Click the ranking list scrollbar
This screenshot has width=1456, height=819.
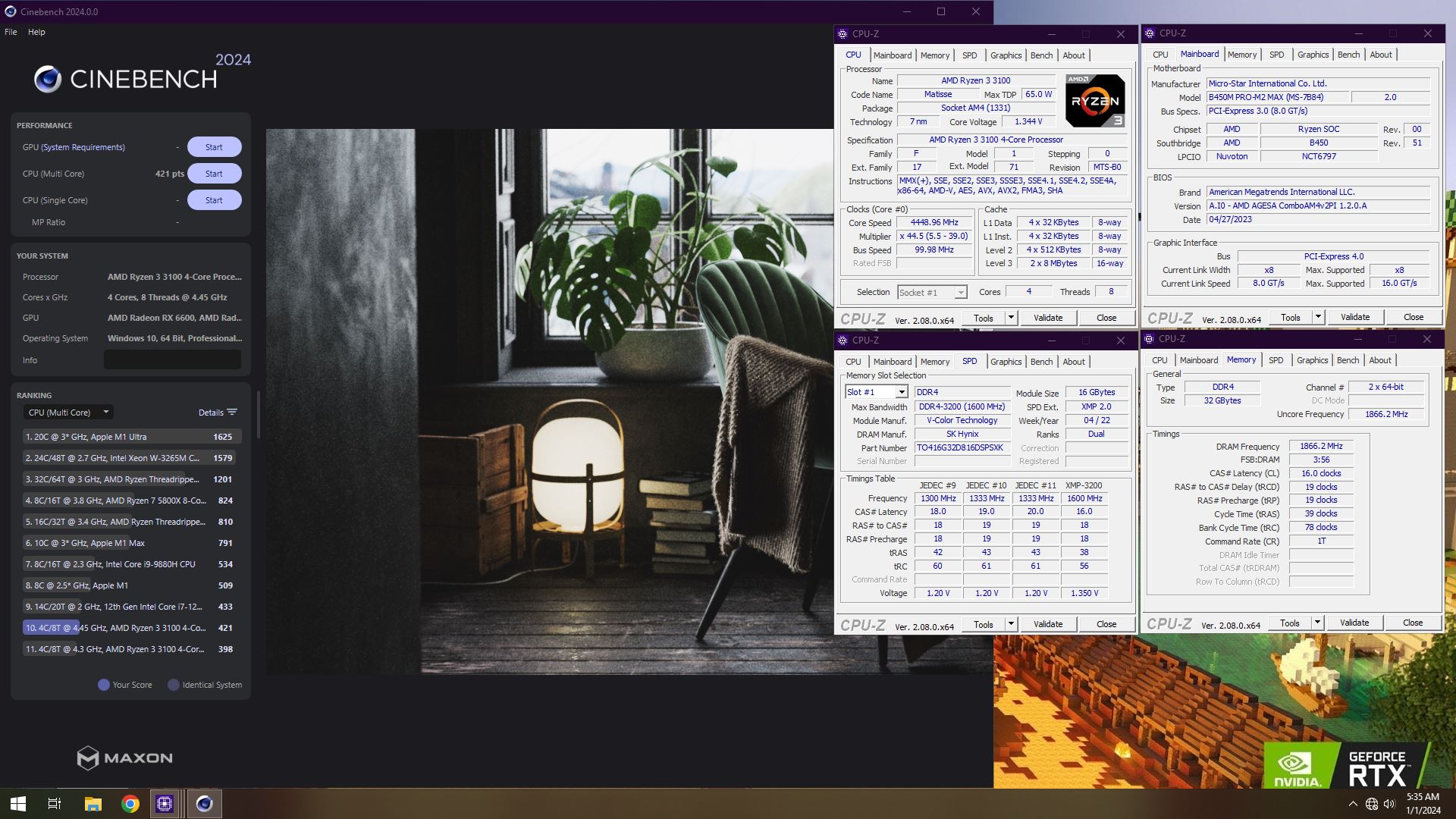tap(259, 415)
